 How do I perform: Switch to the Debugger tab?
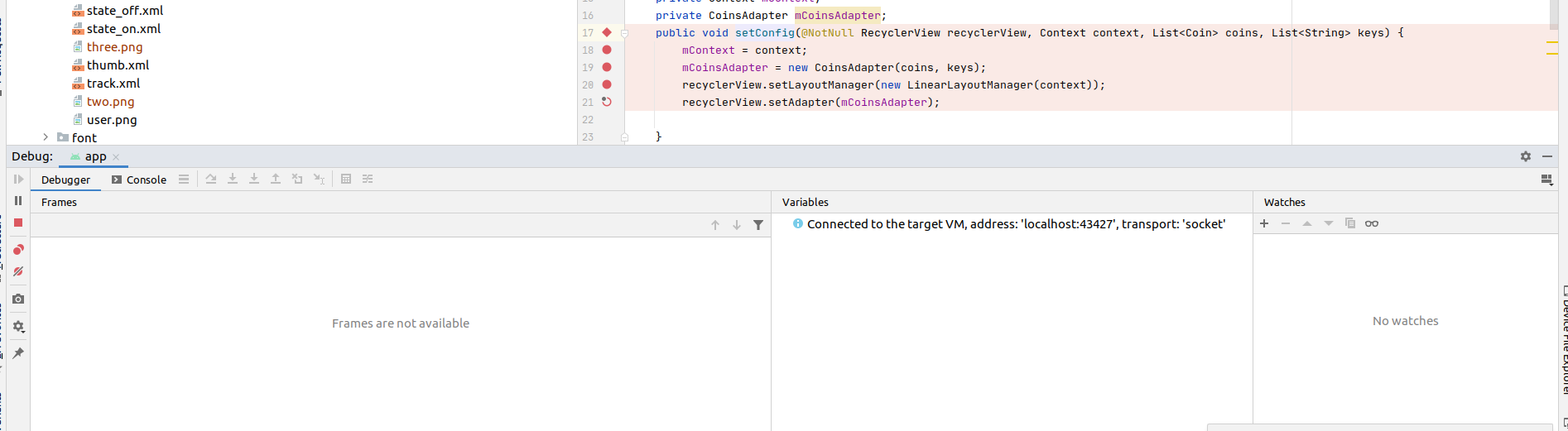click(x=65, y=180)
